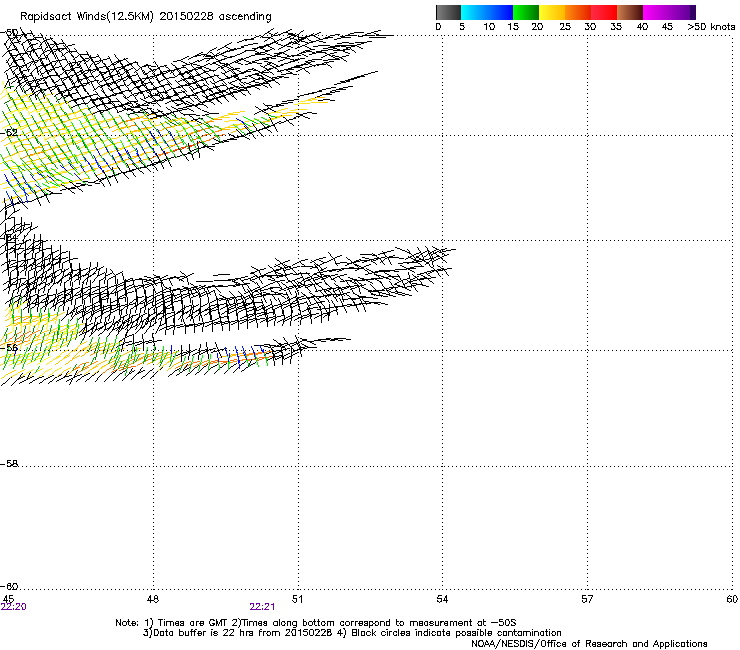Viewport: 740px width, 650px height.
Task: Click the cyan-blue 5-15 knots color band
Action: (487, 12)
